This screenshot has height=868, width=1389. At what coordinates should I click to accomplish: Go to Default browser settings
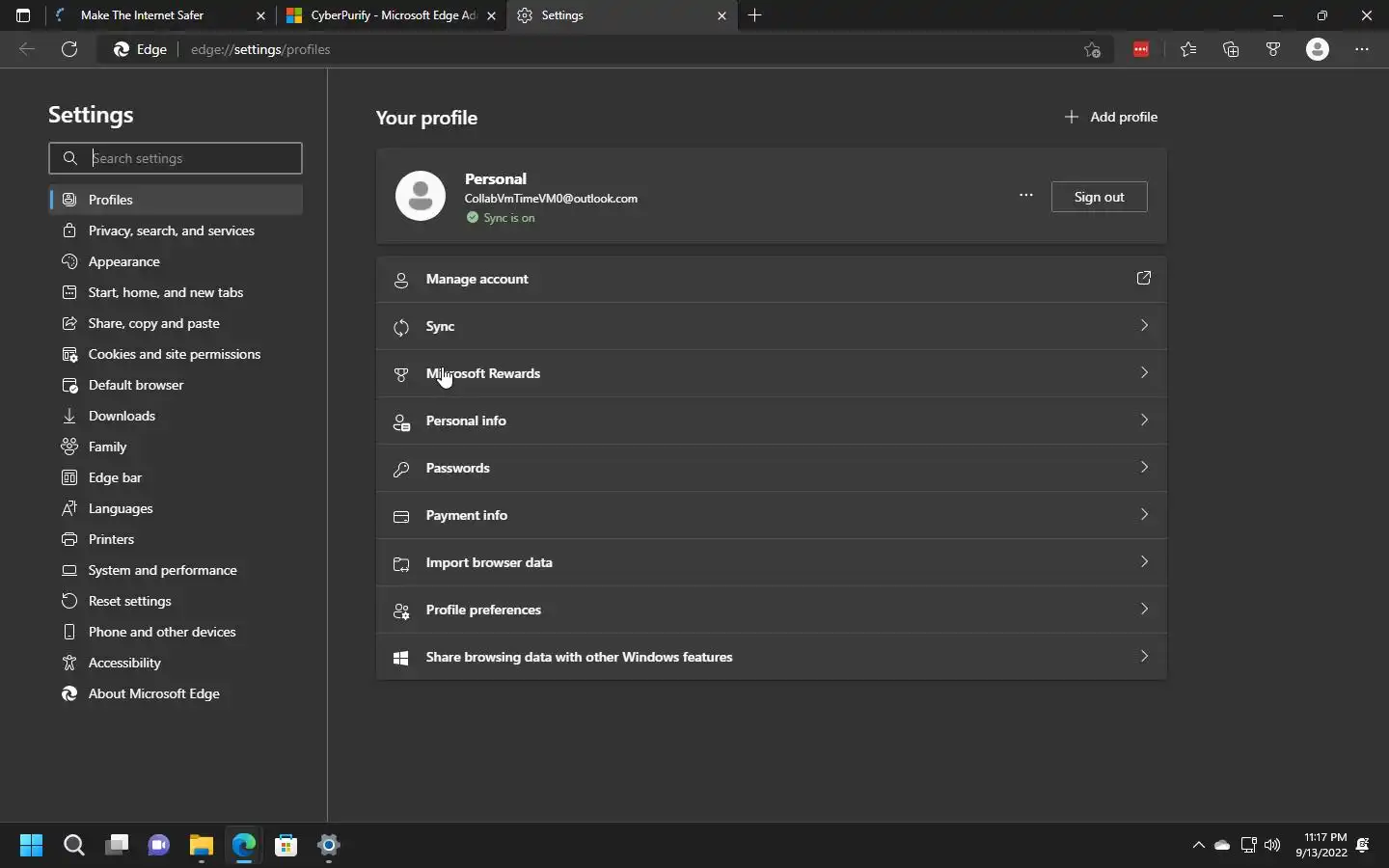point(176,385)
